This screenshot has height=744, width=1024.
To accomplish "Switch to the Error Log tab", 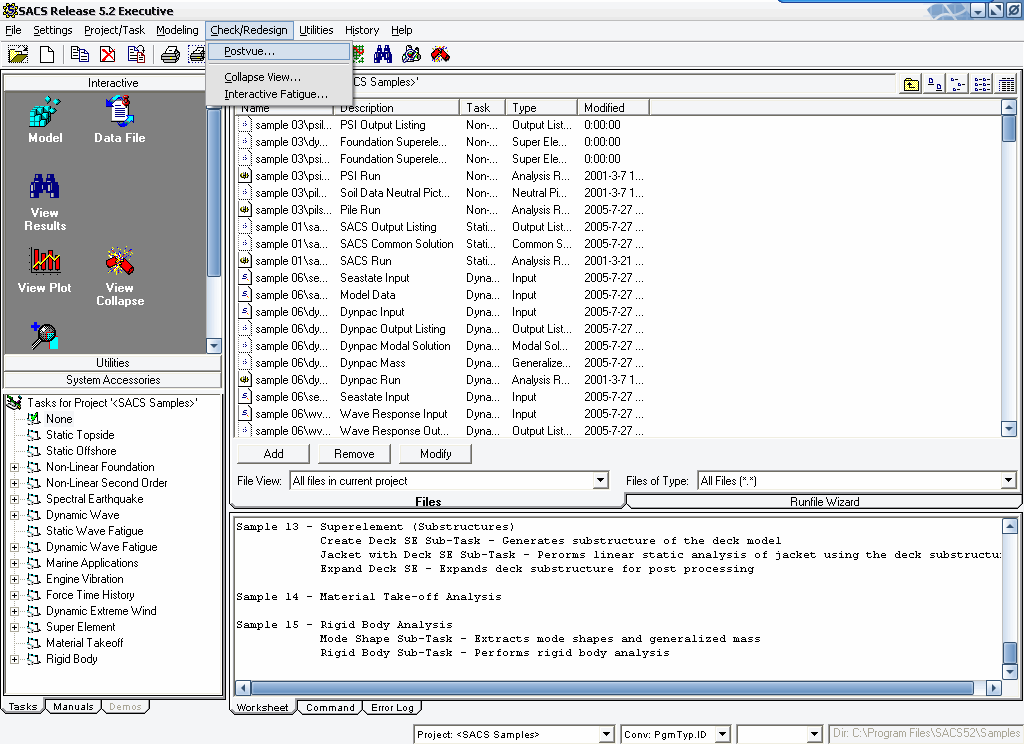I will coord(392,707).
